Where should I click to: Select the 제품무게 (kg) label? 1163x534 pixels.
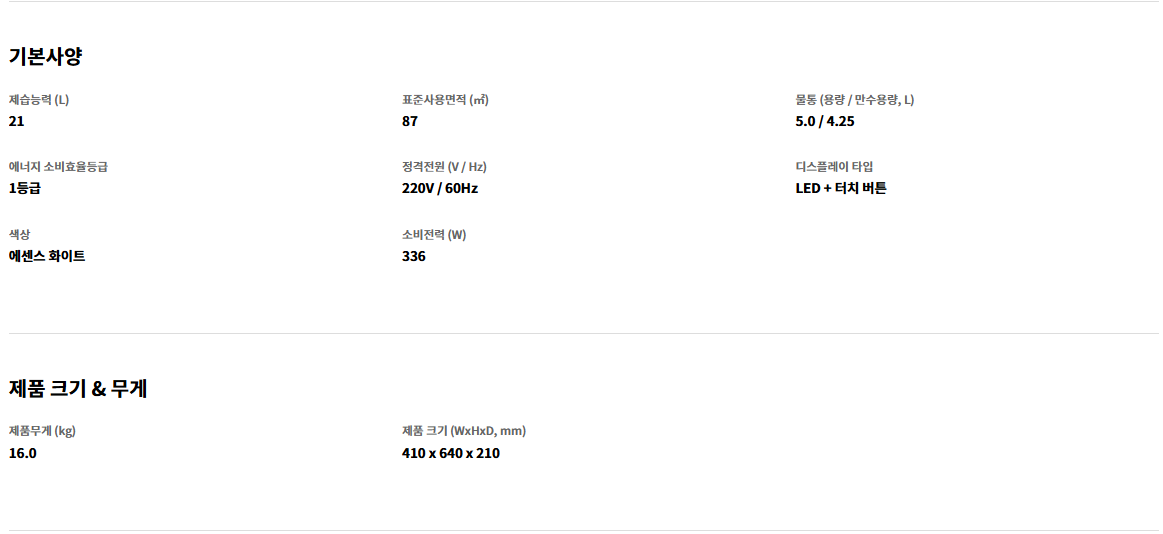42,432
